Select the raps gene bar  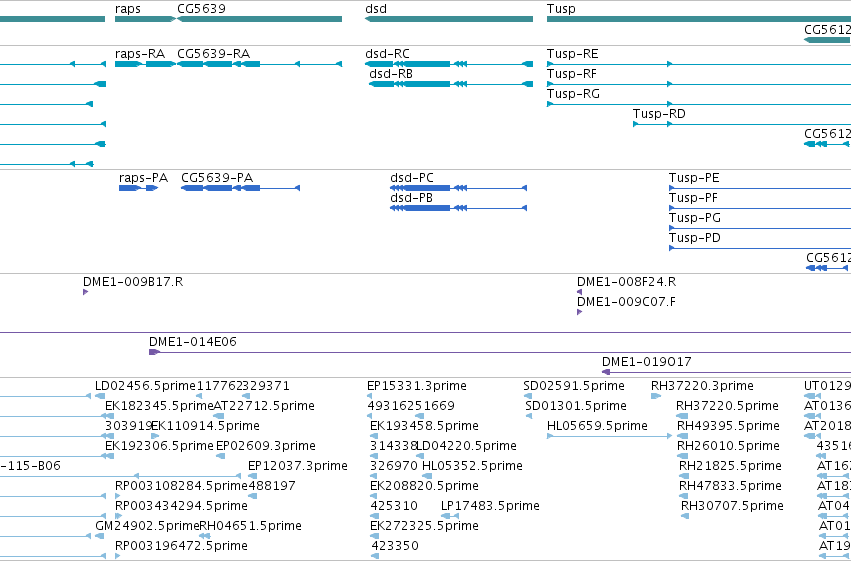[x=145, y=19]
